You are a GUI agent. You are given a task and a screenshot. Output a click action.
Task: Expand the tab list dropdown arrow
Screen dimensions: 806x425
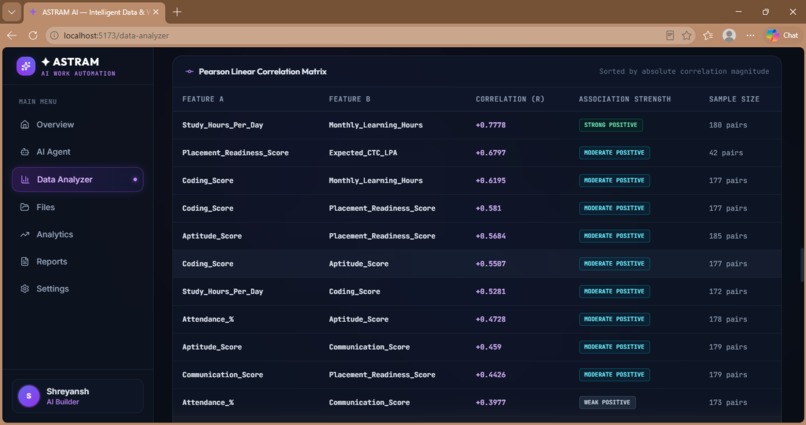[11, 12]
